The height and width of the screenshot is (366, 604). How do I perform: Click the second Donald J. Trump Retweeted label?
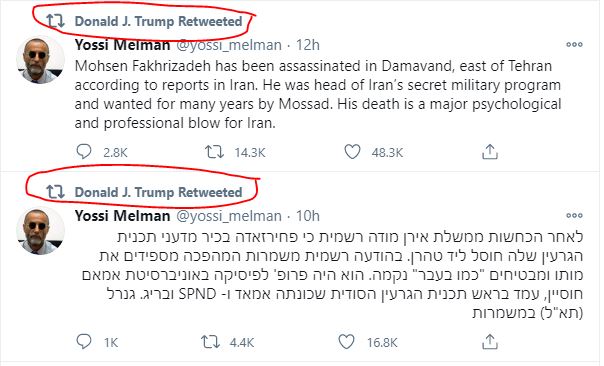pyautogui.click(x=158, y=192)
